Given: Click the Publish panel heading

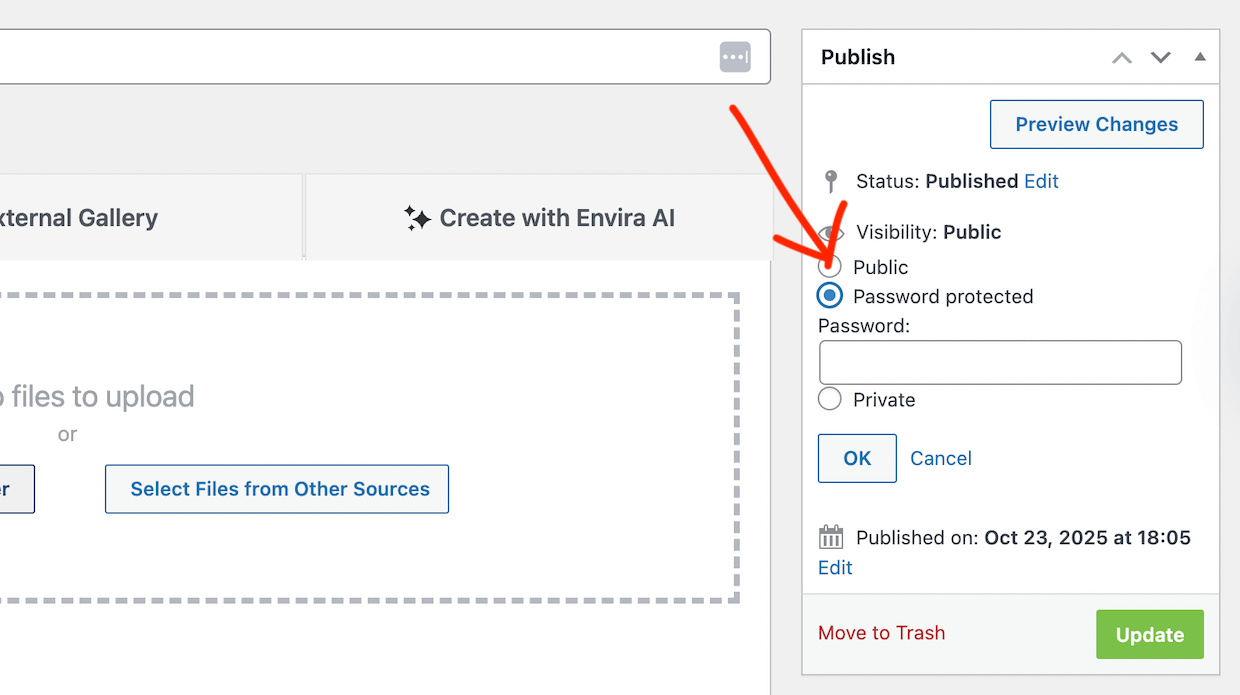Looking at the screenshot, I should pos(858,57).
